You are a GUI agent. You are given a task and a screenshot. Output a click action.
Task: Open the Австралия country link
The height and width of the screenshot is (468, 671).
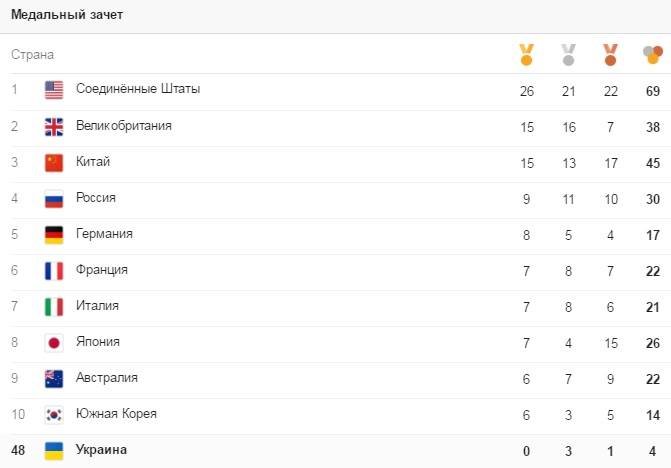pos(107,377)
